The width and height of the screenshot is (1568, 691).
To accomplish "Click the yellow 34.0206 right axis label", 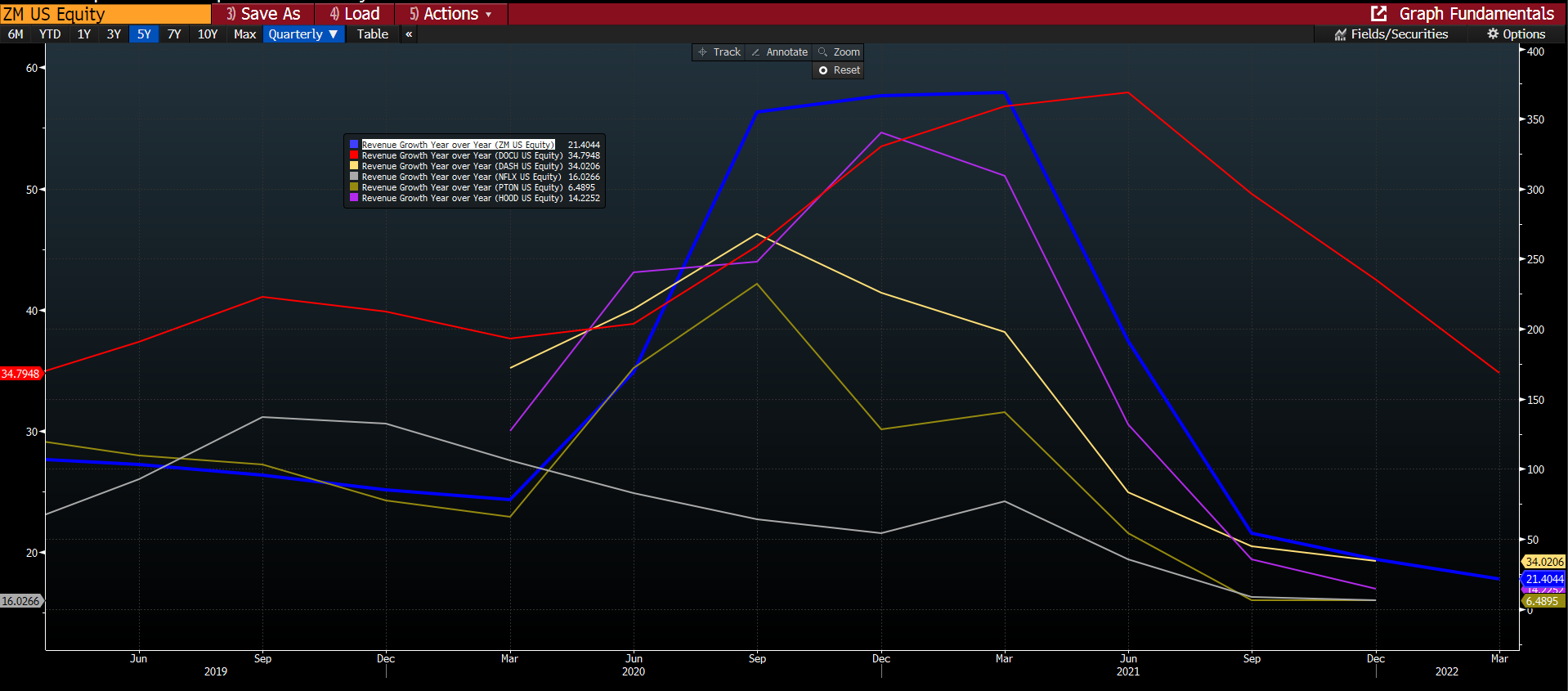I will 1543,562.
